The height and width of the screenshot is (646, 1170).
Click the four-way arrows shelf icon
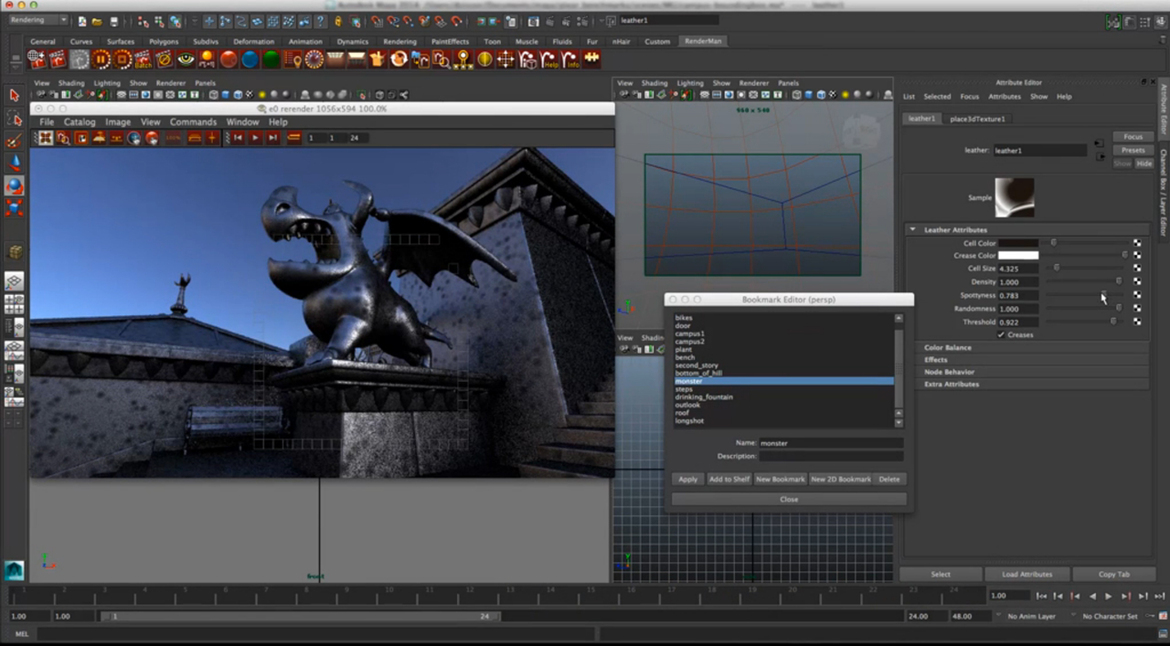[506, 59]
